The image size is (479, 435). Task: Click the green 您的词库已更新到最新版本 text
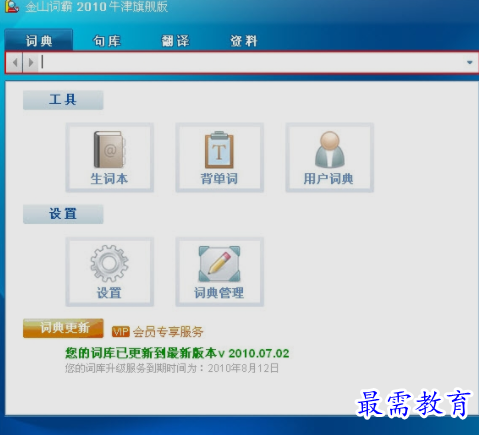pos(177,353)
